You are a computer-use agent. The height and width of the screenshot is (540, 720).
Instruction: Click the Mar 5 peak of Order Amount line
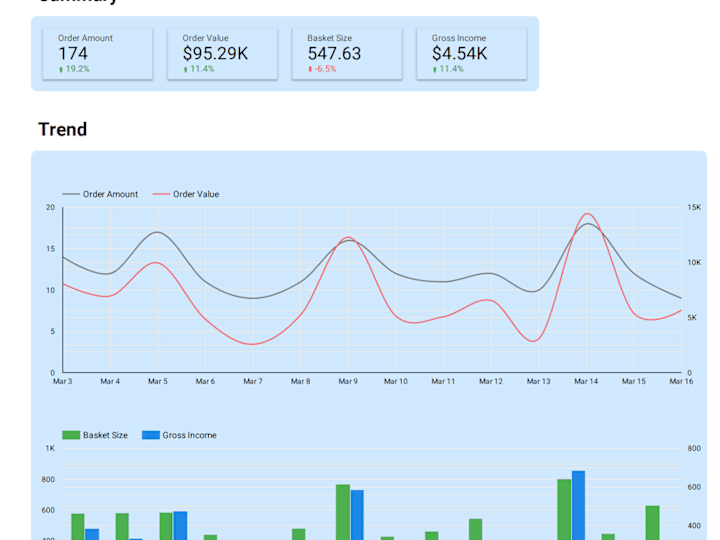point(158,232)
